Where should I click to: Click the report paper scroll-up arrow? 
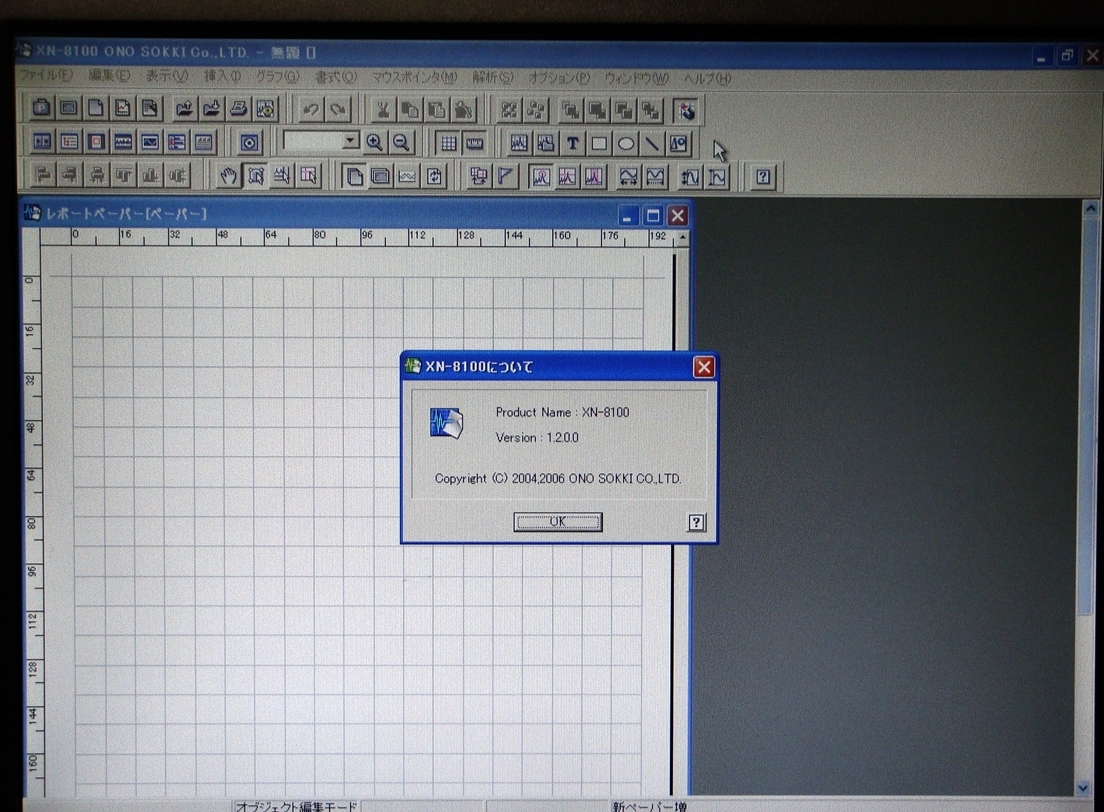(682, 239)
